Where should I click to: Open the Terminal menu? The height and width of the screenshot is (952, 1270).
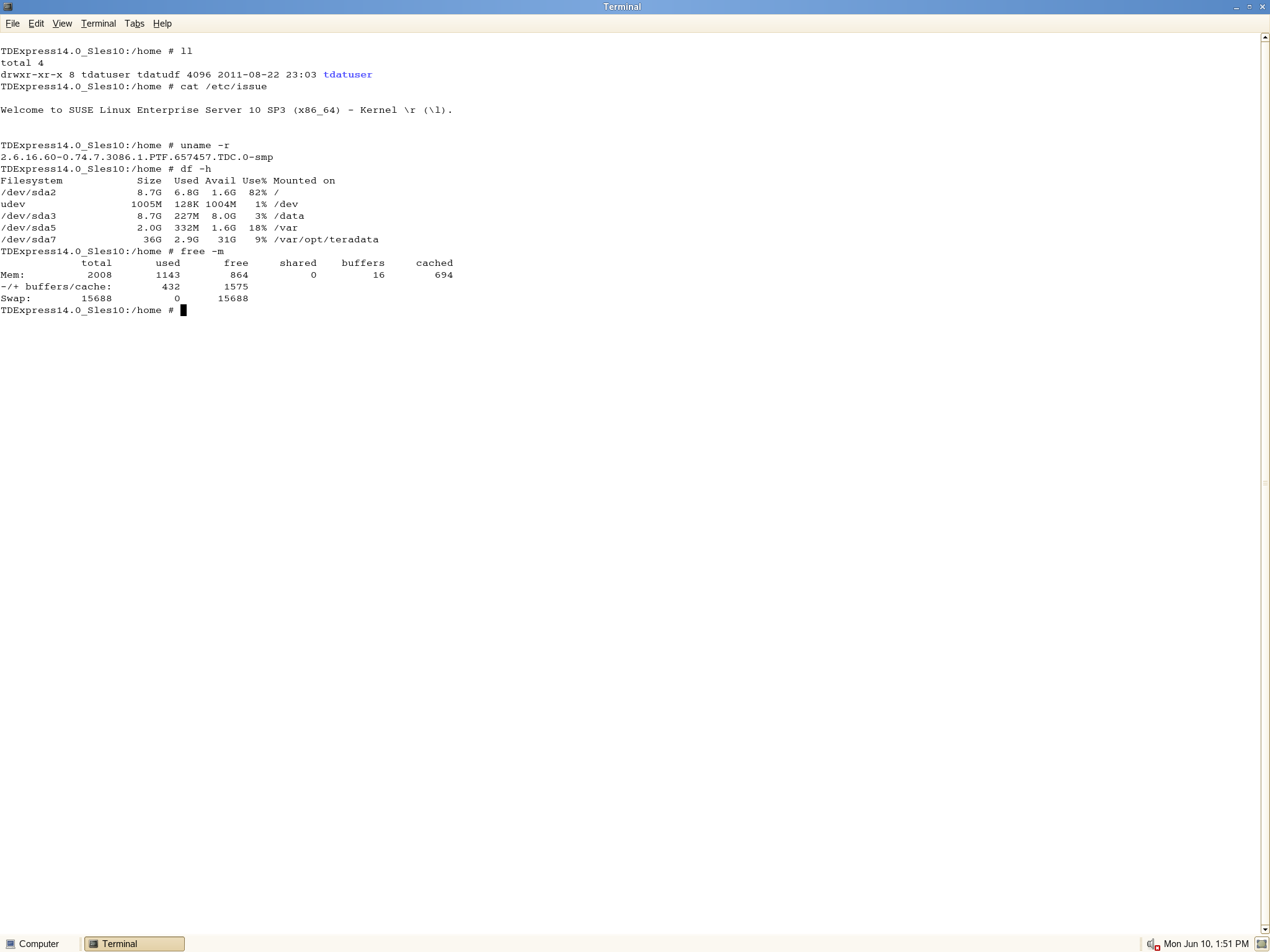[98, 24]
